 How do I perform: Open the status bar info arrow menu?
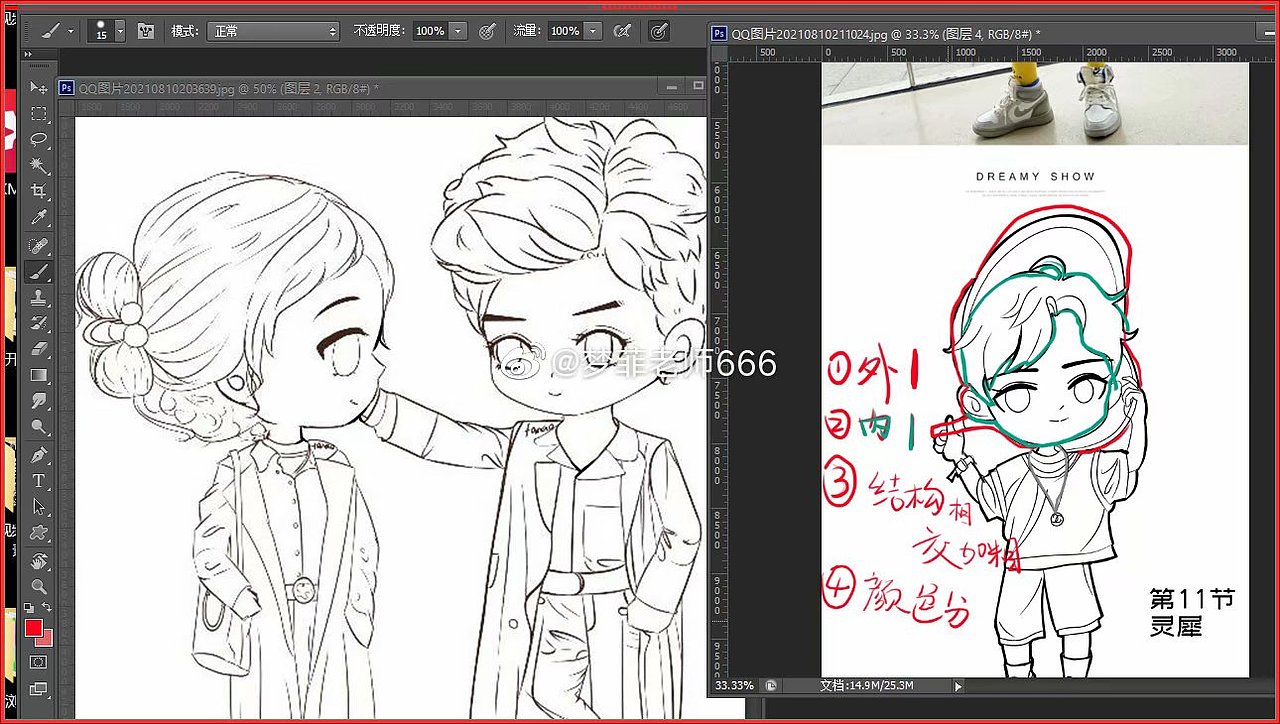click(x=957, y=686)
